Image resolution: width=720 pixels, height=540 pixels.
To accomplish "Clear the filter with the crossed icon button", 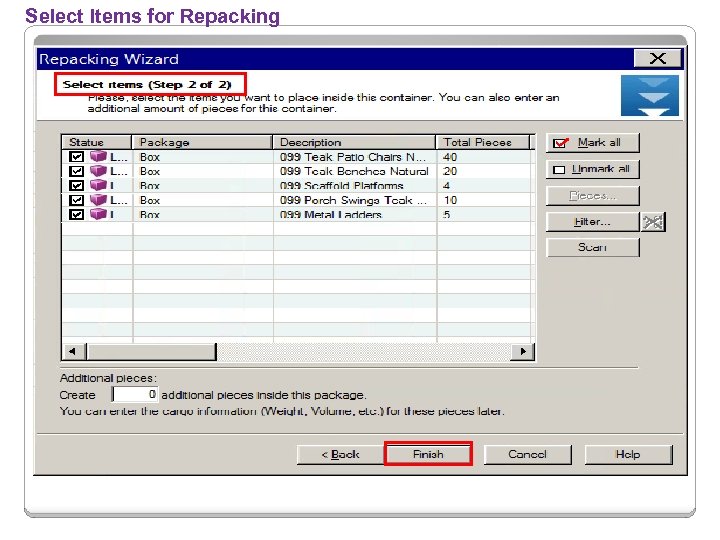I will 653,222.
